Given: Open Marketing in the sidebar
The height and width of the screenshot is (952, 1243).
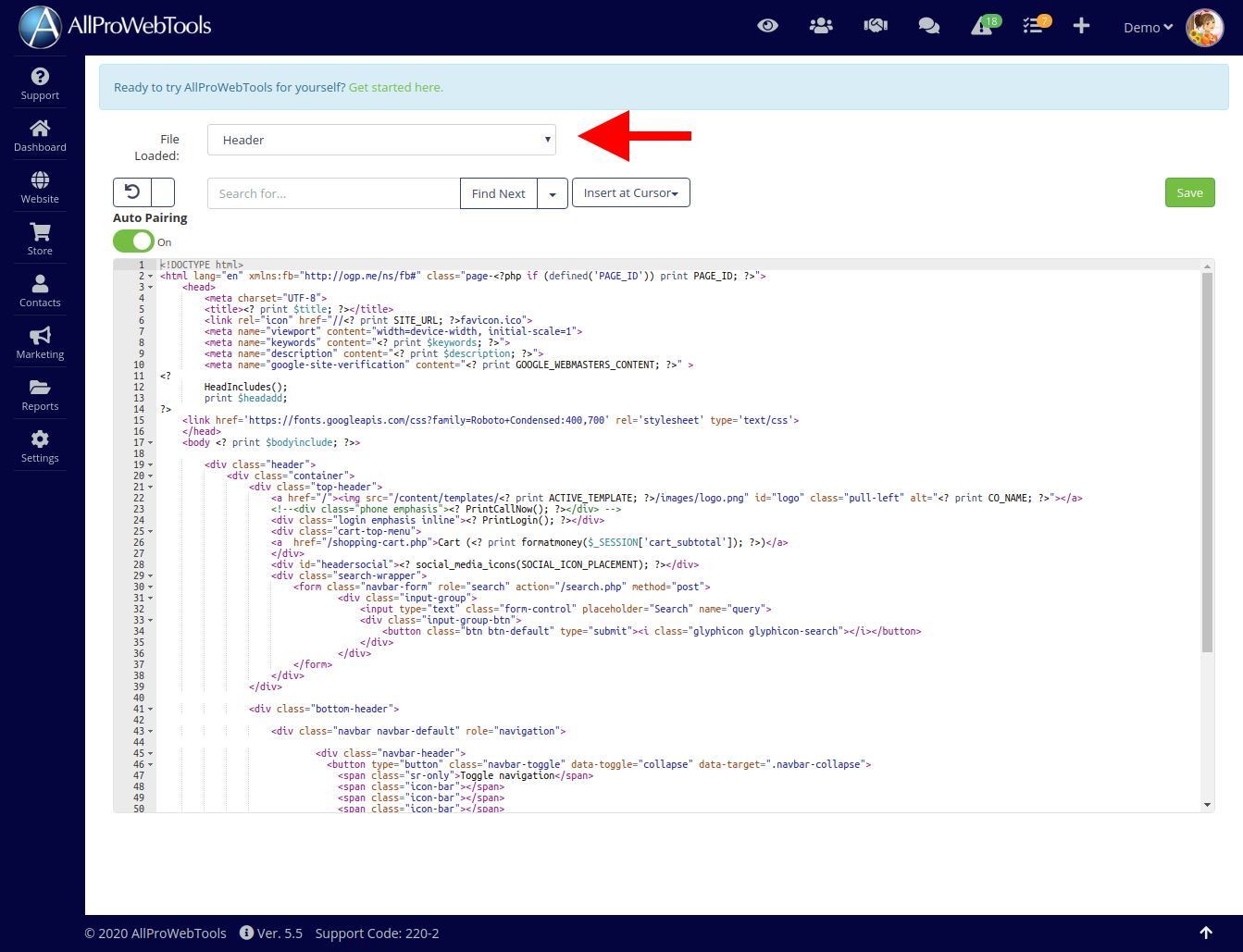Looking at the screenshot, I should coord(40,342).
